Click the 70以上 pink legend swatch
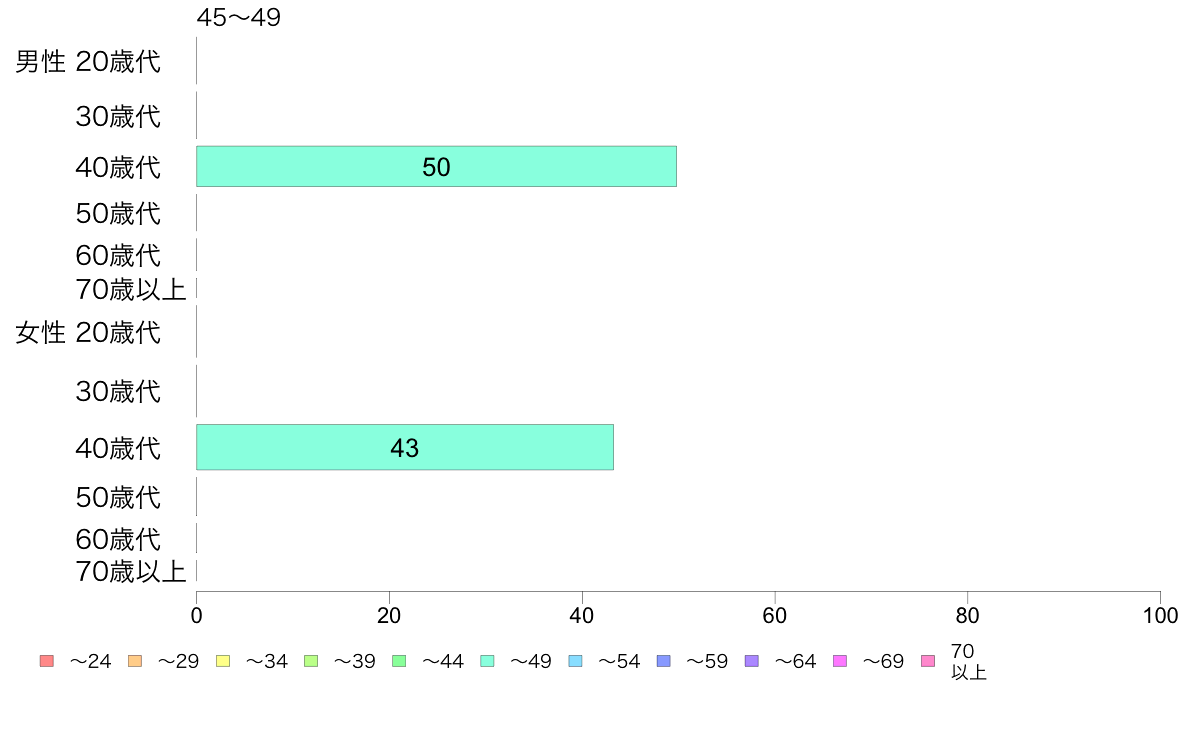Image resolution: width=1188 pixels, height=736 pixels. (928, 661)
